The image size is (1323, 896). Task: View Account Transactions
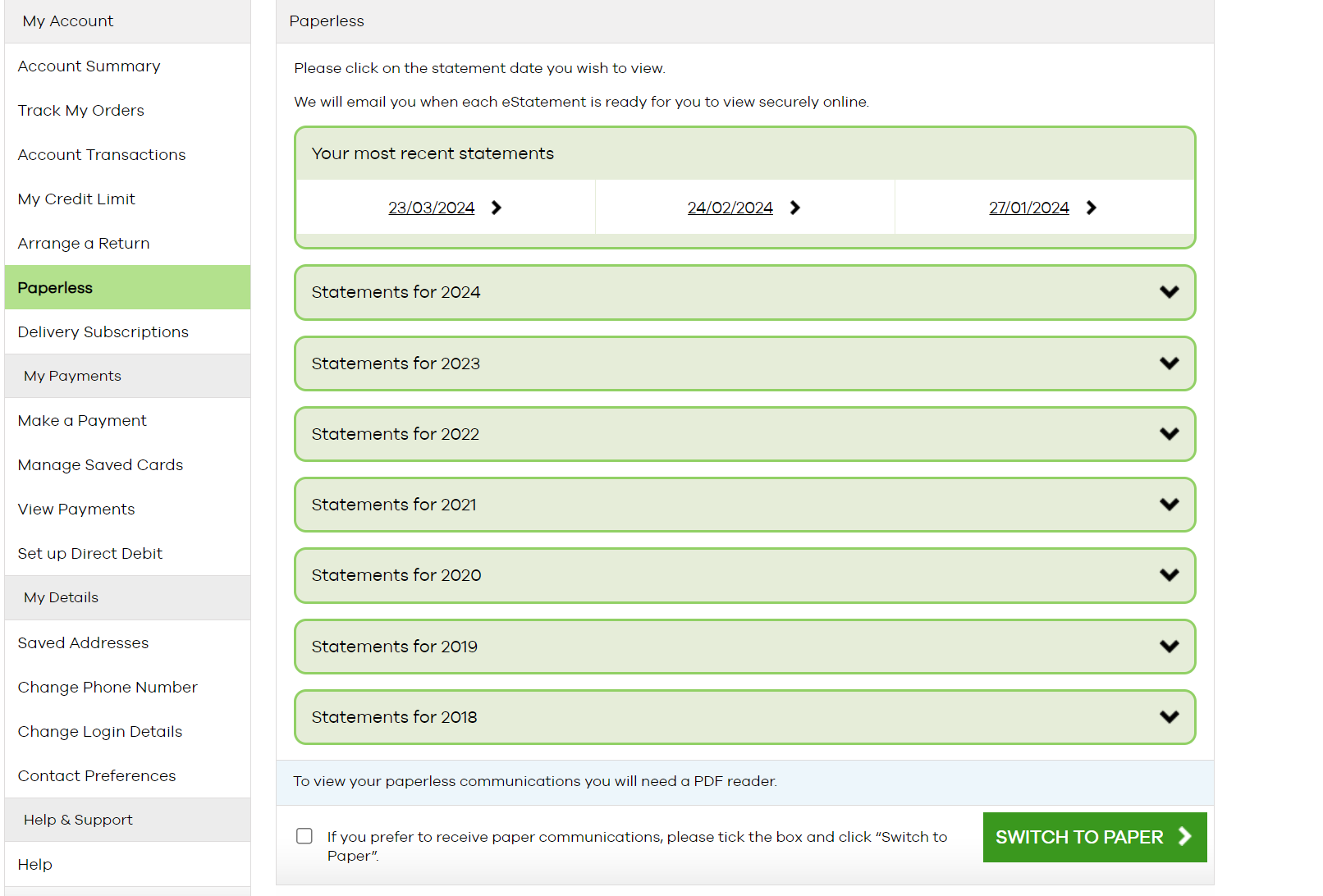pos(101,154)
